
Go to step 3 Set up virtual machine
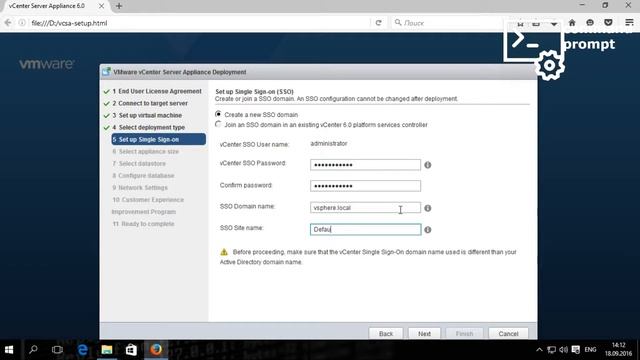pos(147,116)
